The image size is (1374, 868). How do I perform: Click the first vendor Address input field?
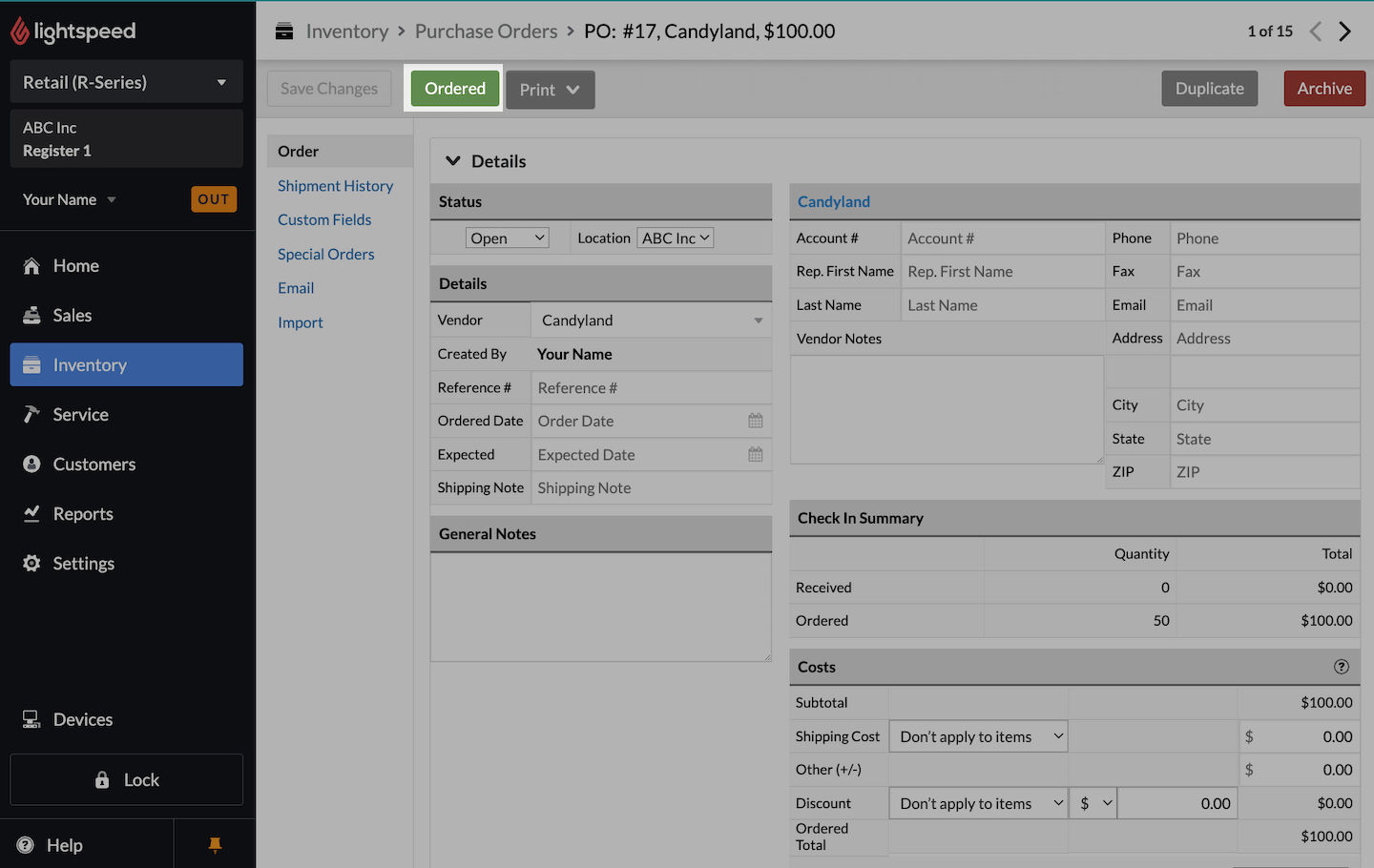point(1264,339)
